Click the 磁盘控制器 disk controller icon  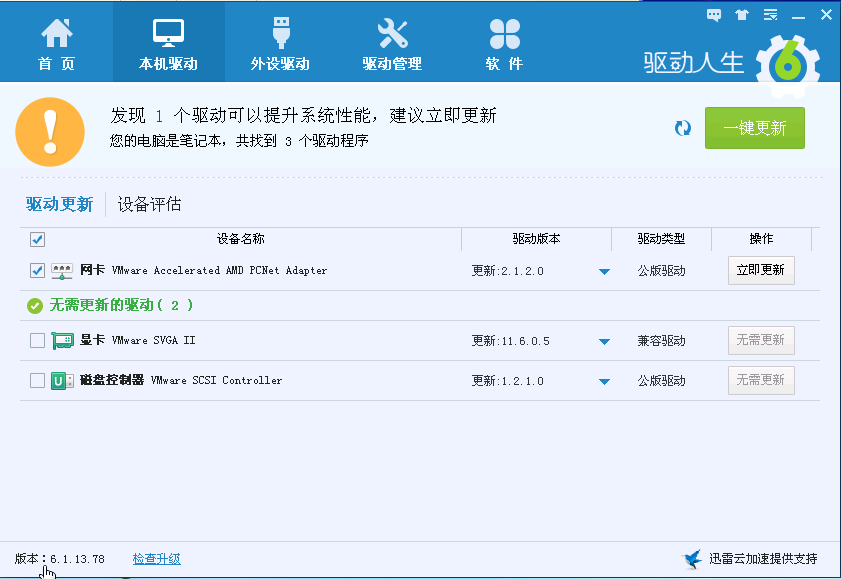[x=62, y=381]
